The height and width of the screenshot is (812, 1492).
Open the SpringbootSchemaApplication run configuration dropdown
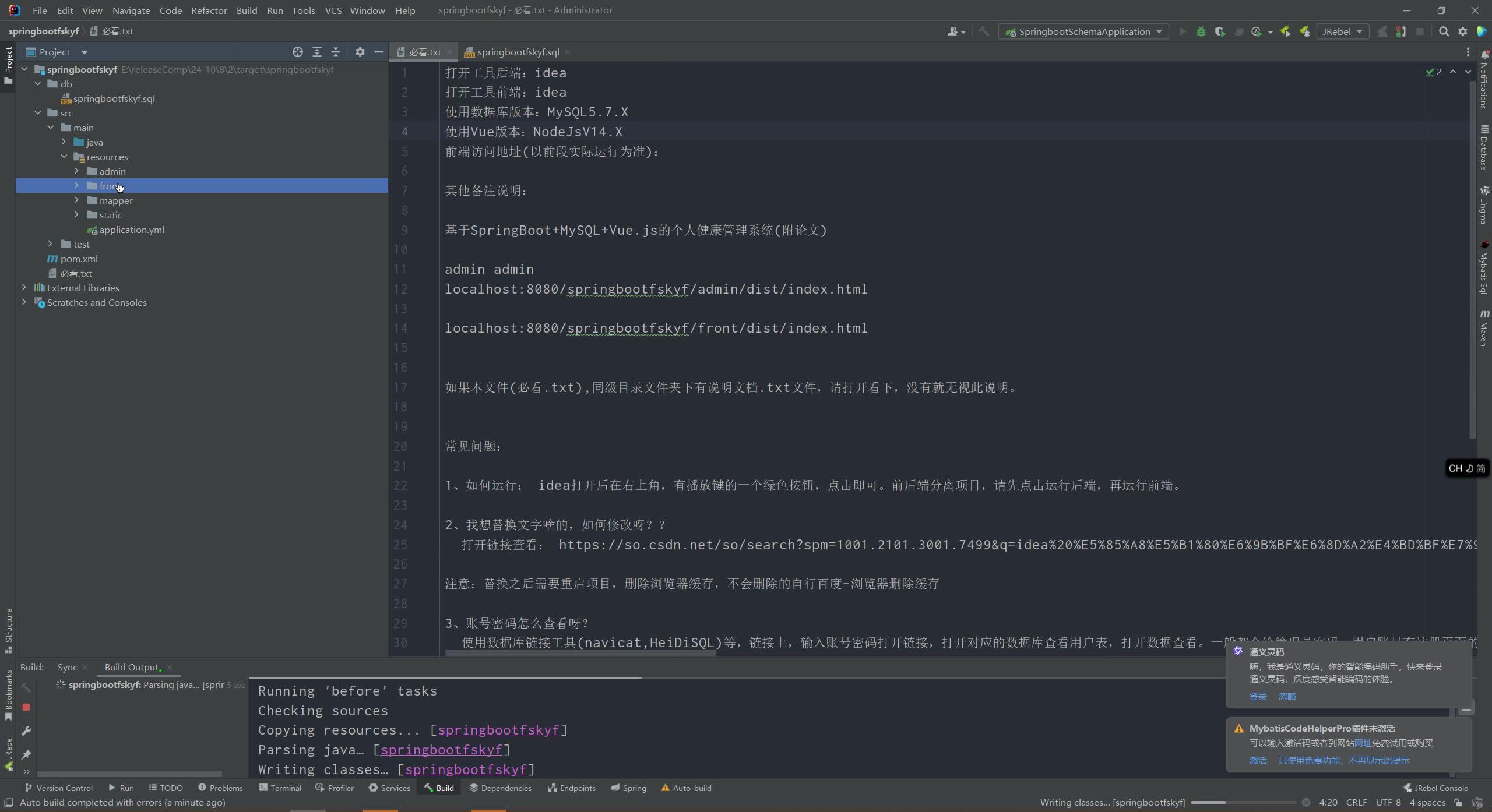point(1083,31)
